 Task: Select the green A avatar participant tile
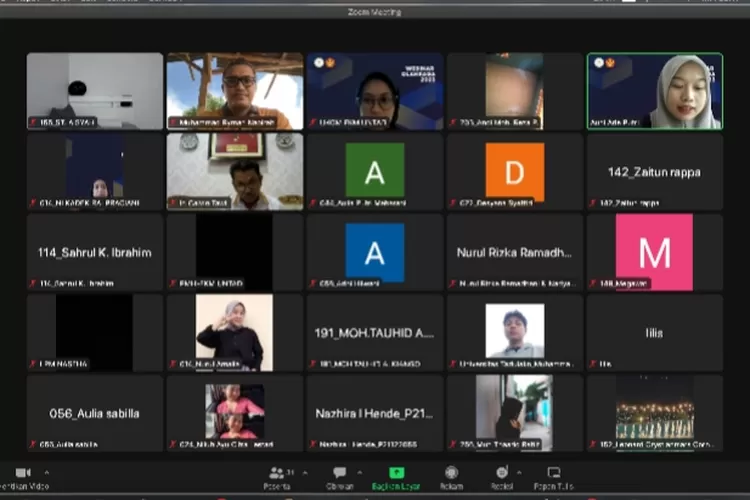(x=375, y=171)
